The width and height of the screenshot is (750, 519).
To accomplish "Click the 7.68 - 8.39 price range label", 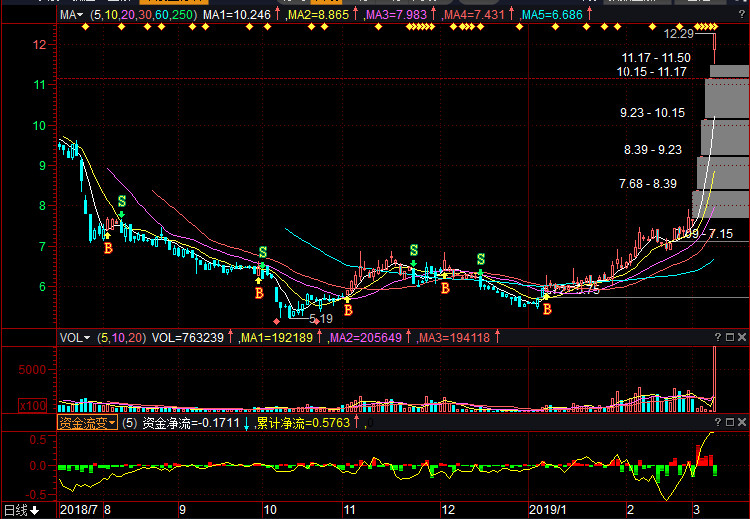I will pyautogui.click(x=648, y=184).
